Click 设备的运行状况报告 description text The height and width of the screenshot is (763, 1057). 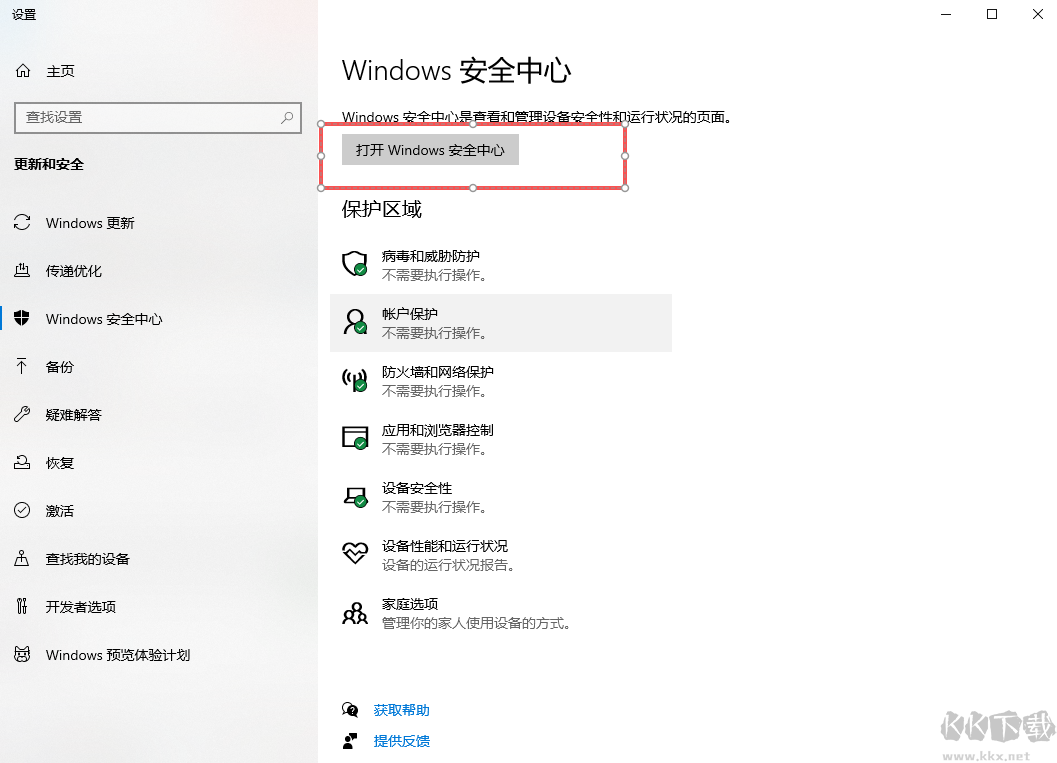448,565
